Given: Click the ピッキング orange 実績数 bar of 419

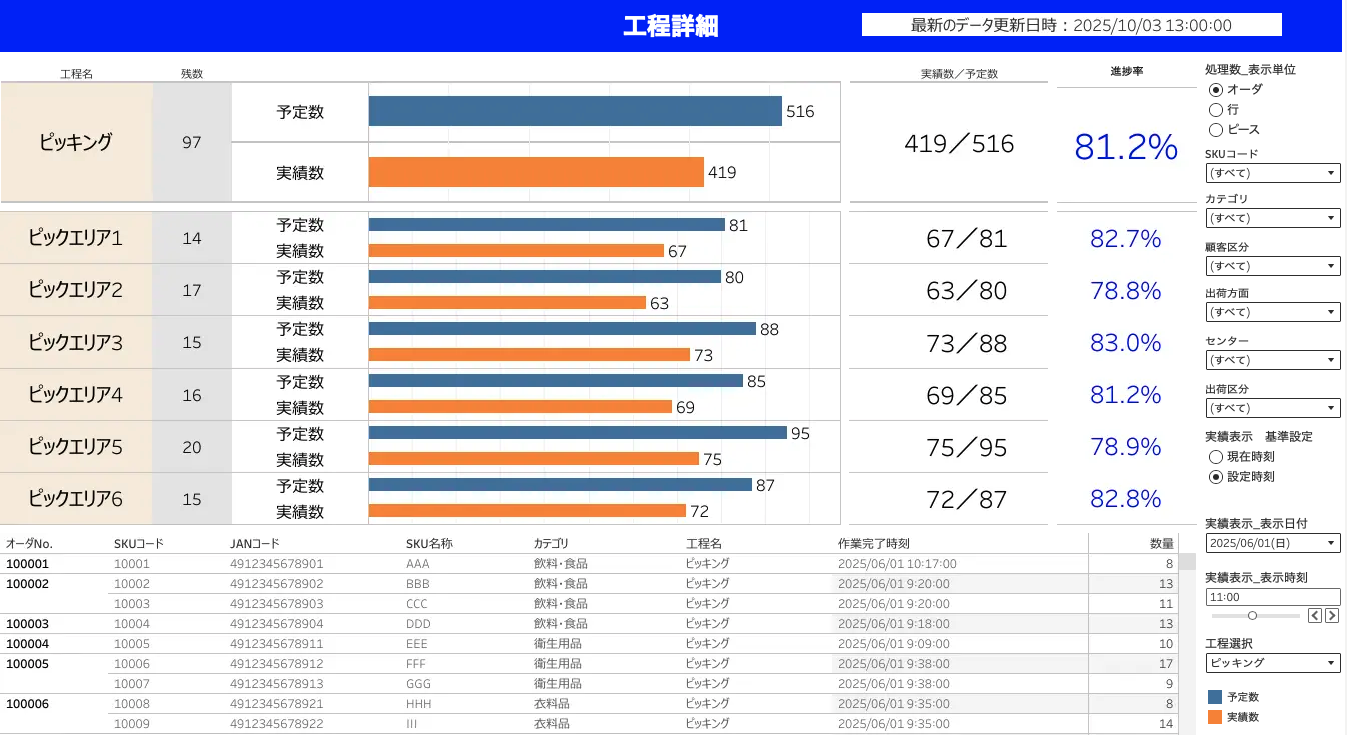Looking at the screenshot, I should [536, 172].
